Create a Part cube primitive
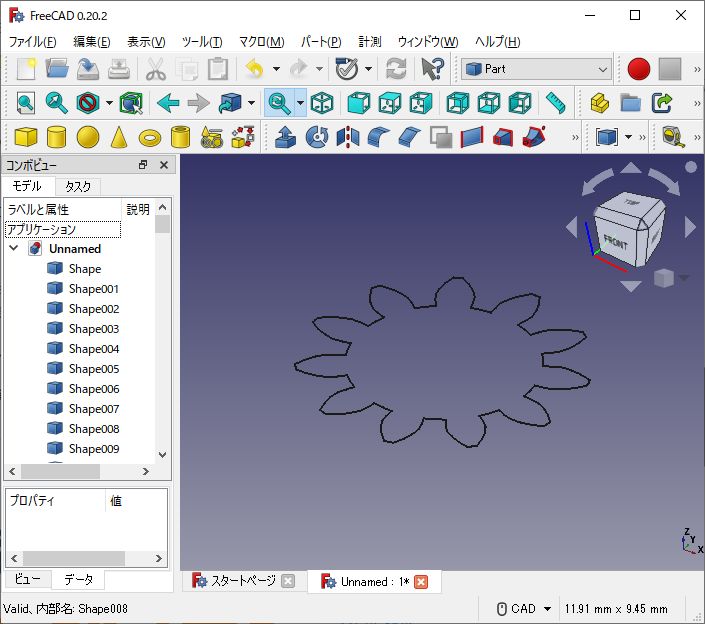 tap(26, 137)
